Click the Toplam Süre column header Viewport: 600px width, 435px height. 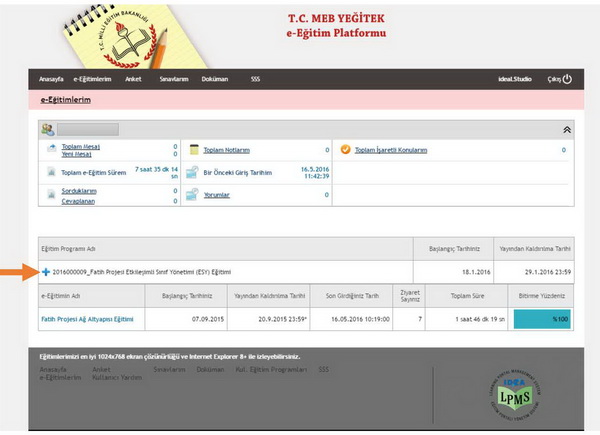pyautogui.click(x=467, y=296)
